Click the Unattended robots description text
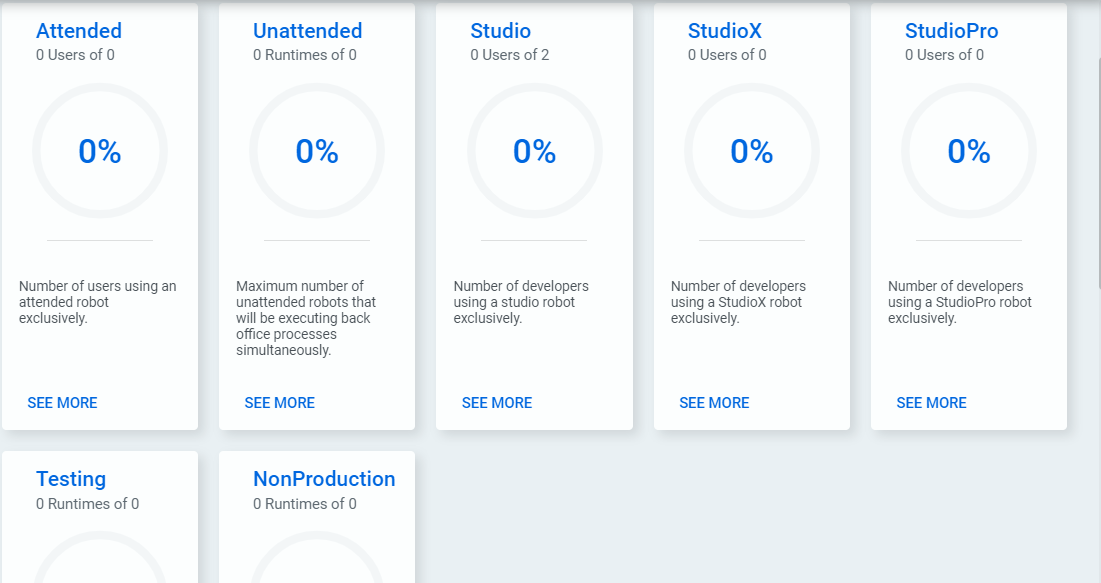1101x583 pixels. 306,318
